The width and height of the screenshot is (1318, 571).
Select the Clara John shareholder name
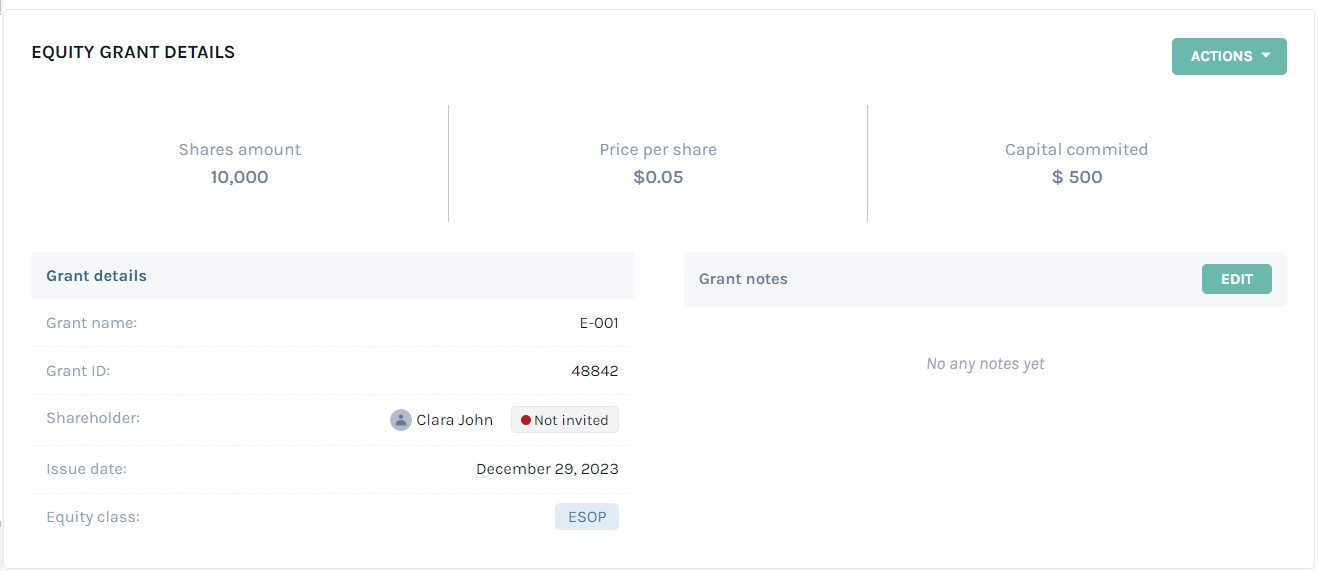click(x=455, y=420)
